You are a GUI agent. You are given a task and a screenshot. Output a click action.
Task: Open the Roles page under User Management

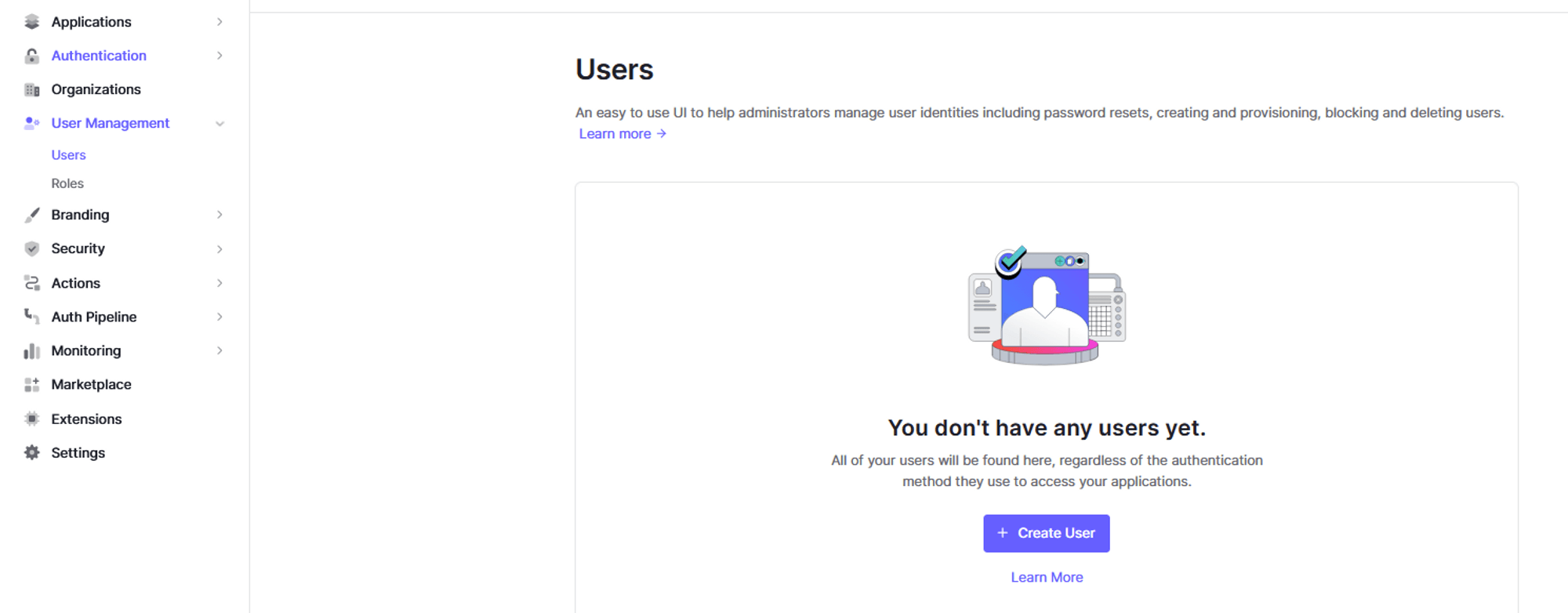pyautogui.click(x=67, y=183)
